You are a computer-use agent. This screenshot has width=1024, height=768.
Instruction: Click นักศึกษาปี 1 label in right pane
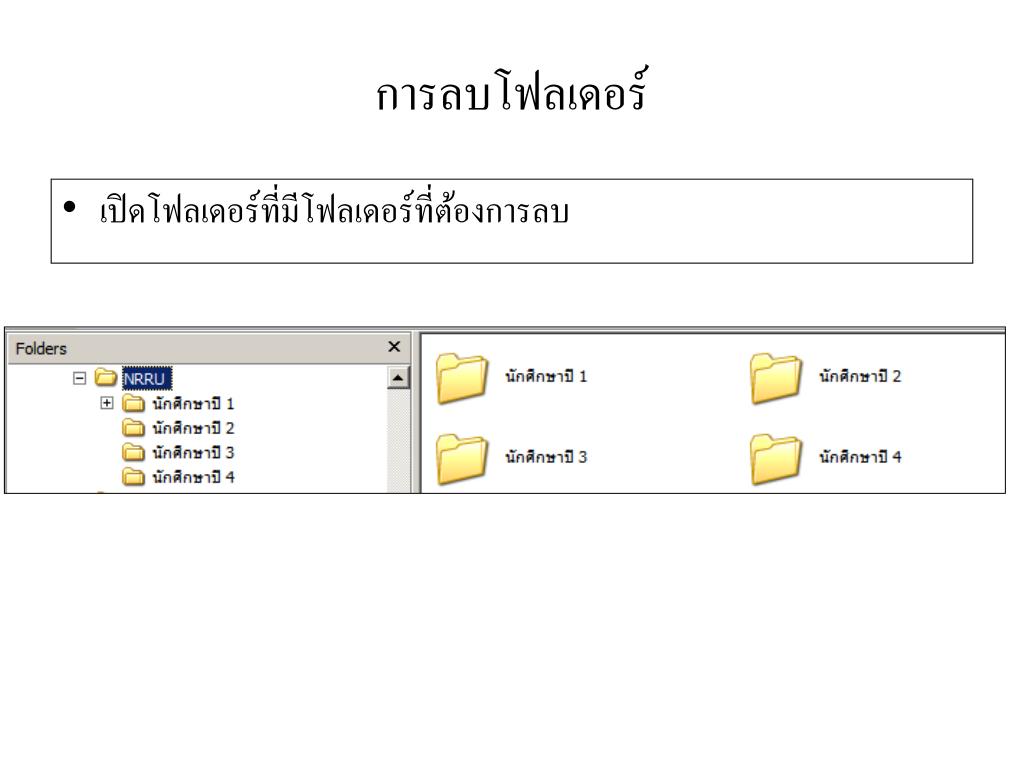(x=546, y=376)
